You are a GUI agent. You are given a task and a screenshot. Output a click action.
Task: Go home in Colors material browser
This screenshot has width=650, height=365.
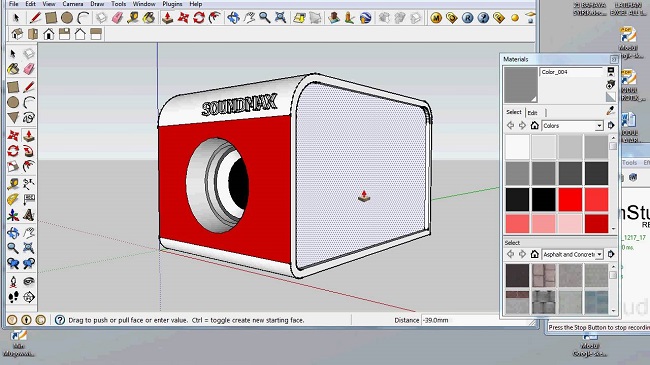534,125
